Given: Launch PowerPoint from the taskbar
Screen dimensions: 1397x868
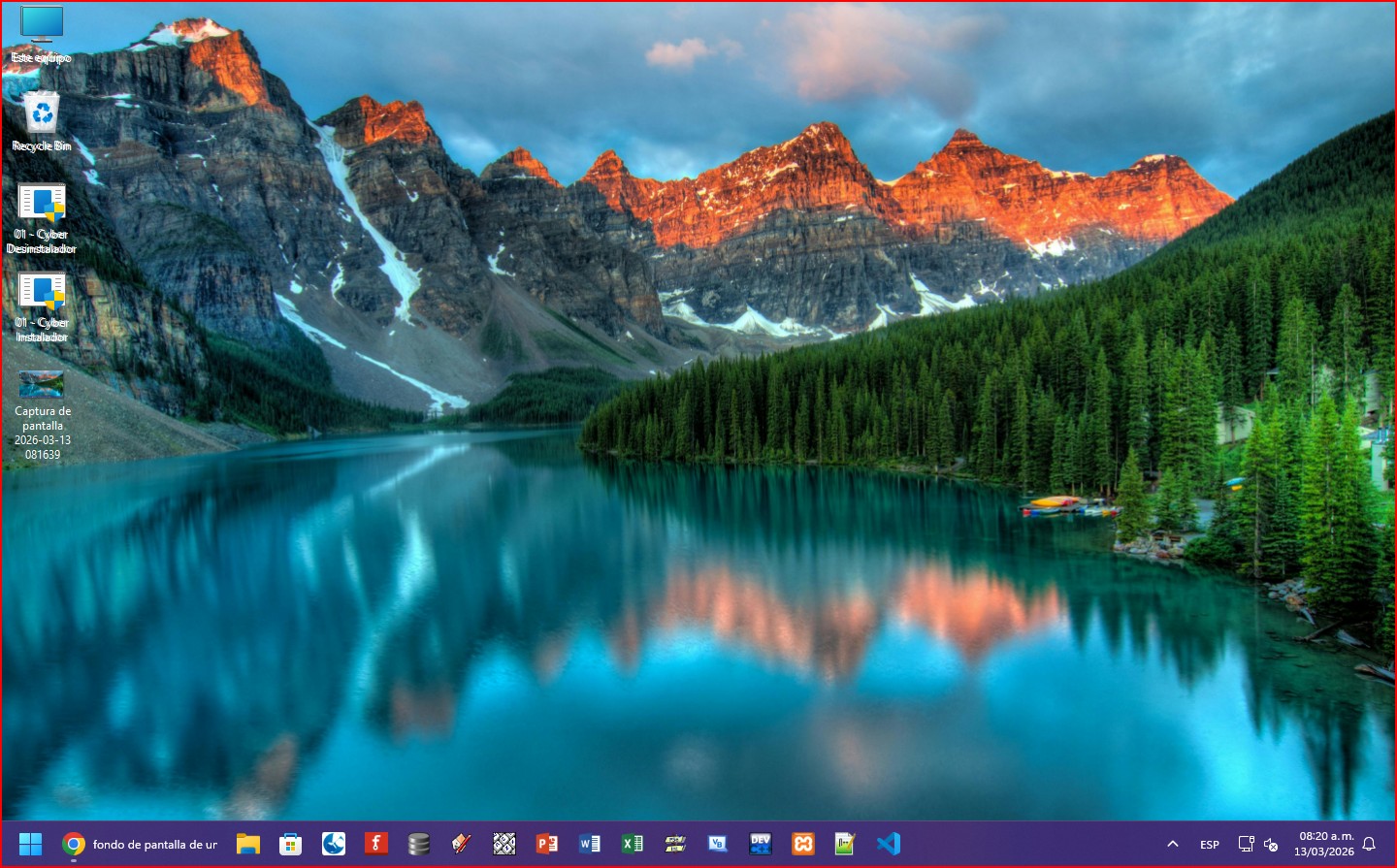Looking at the screenshot, I should (547, 844).
